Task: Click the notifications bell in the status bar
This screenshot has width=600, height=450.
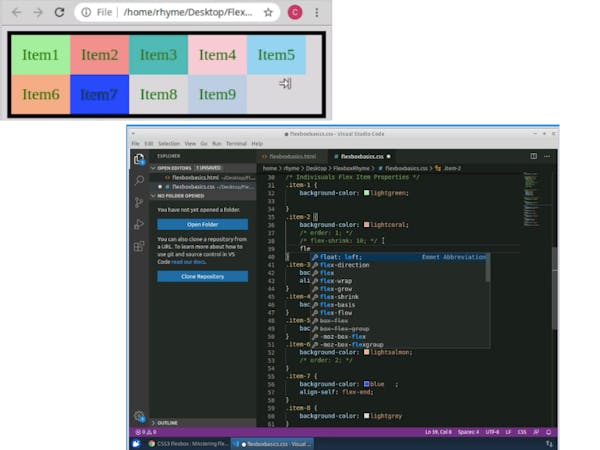Action: click(x=548, y=432)
